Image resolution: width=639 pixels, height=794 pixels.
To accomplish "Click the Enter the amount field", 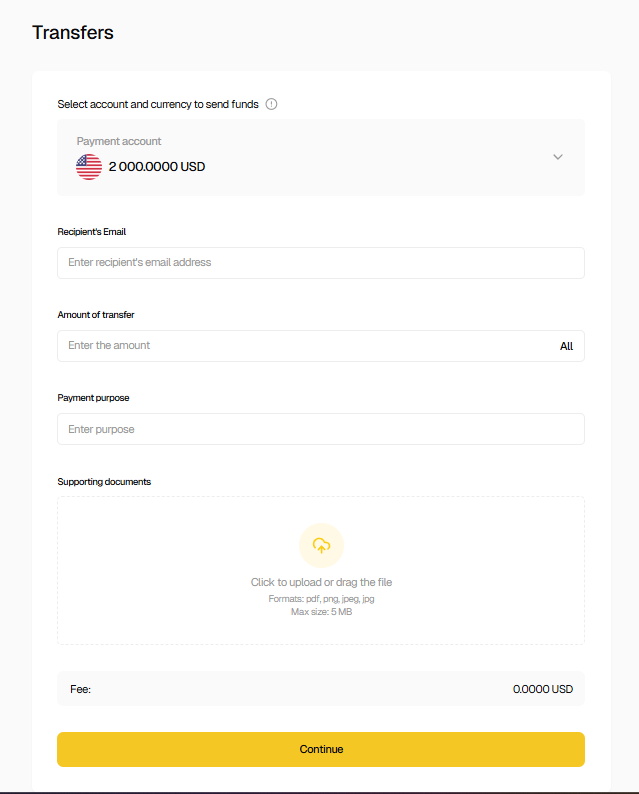I will (300, 346).
